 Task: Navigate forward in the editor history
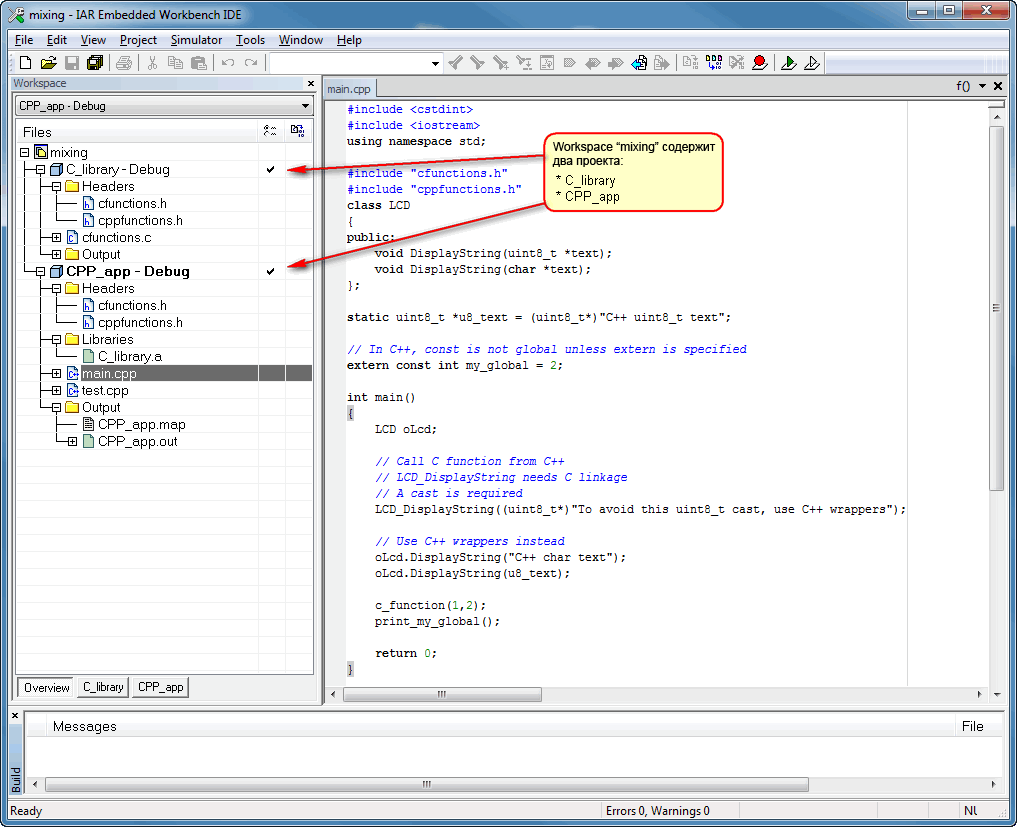[662, 63]
